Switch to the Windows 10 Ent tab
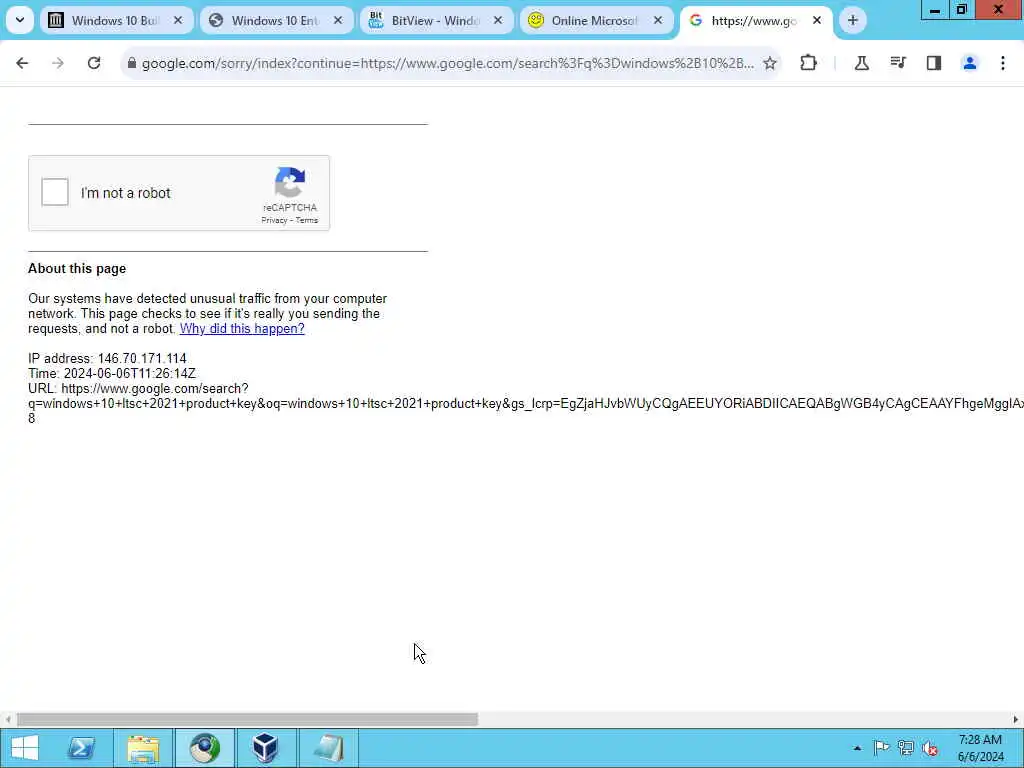The width and height of the screenshot is (1024, 768). click(x=275, y=20)
